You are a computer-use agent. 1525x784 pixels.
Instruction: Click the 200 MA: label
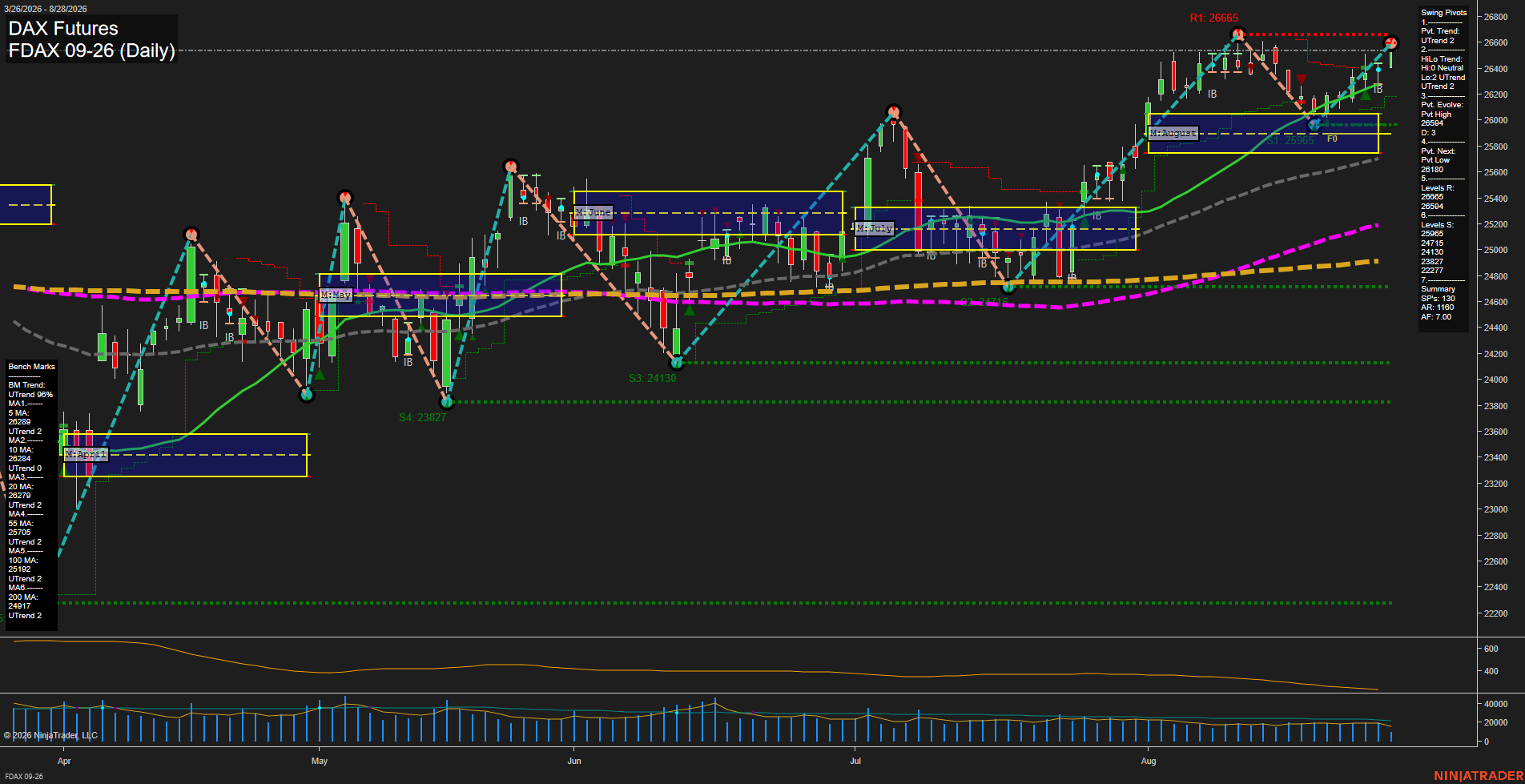pos(23,597)
